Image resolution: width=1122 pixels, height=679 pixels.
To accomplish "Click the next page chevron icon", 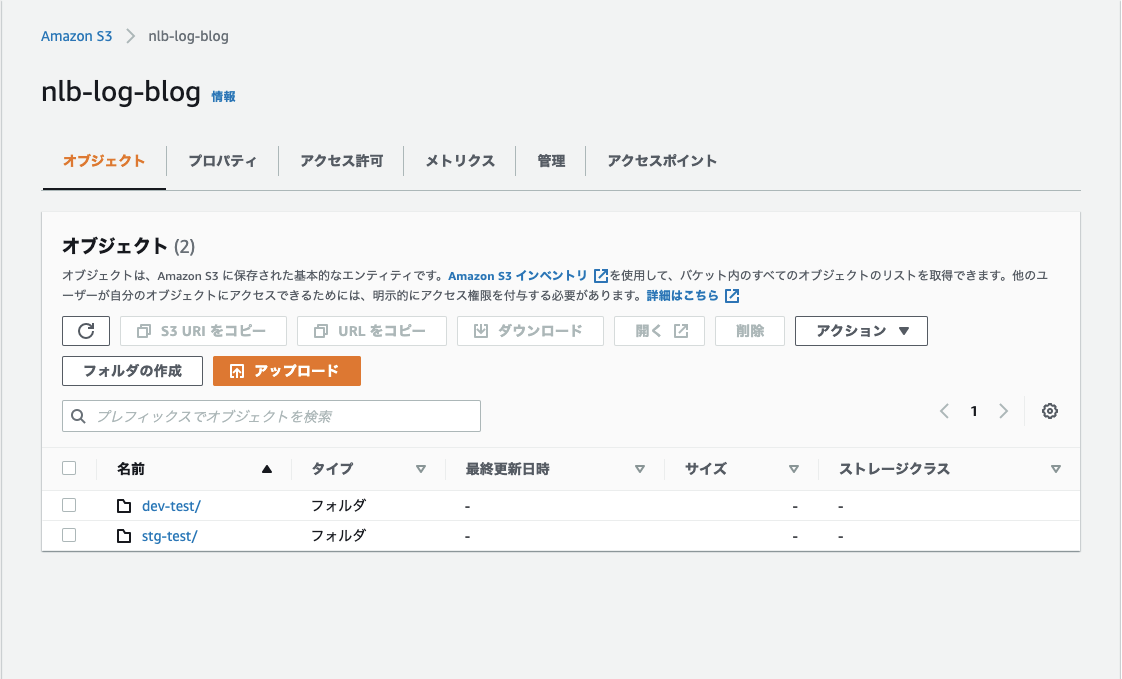I will (1003, 410).
